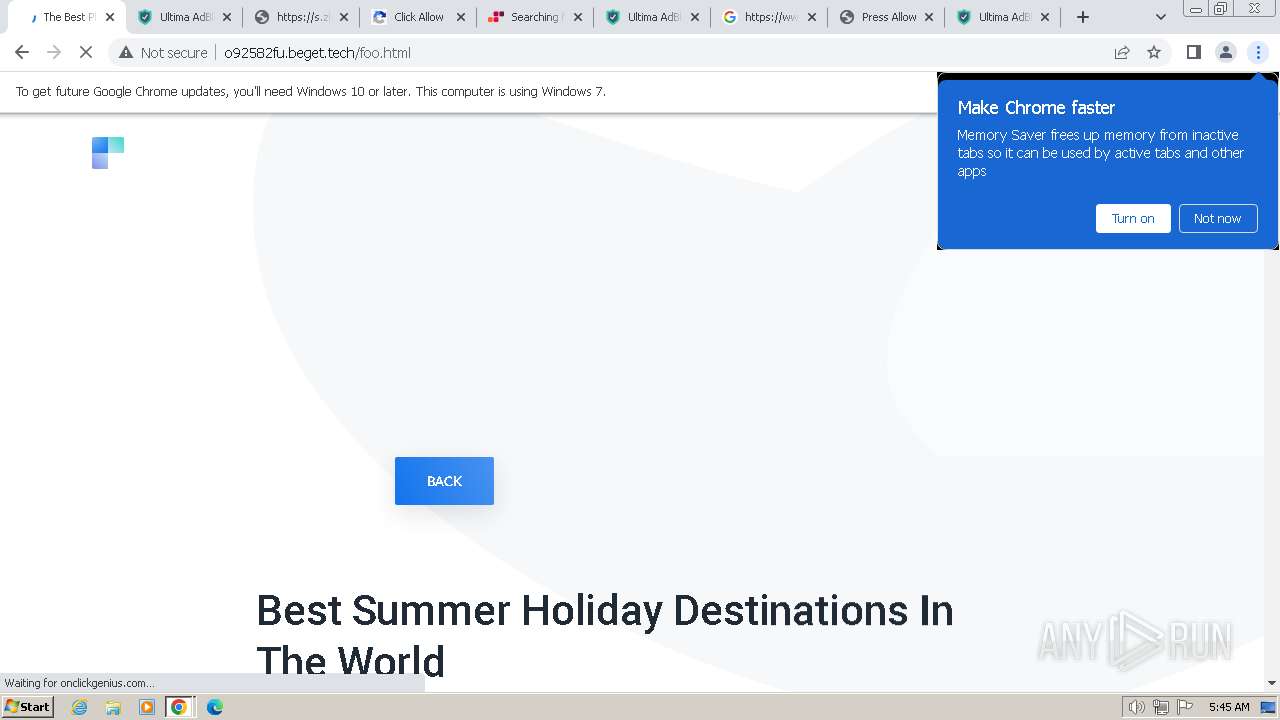The width and height of the screenshot is (1280, 720).
Task: Open a new tab with the plus button
Action: [x=1083, y=17]
